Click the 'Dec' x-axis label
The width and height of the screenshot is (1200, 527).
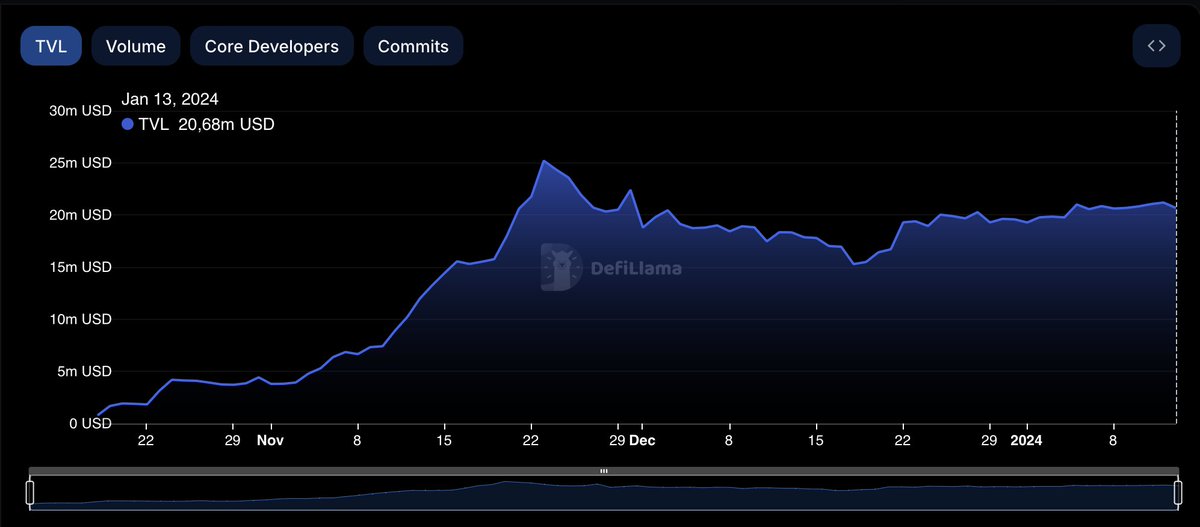(642, 439)
